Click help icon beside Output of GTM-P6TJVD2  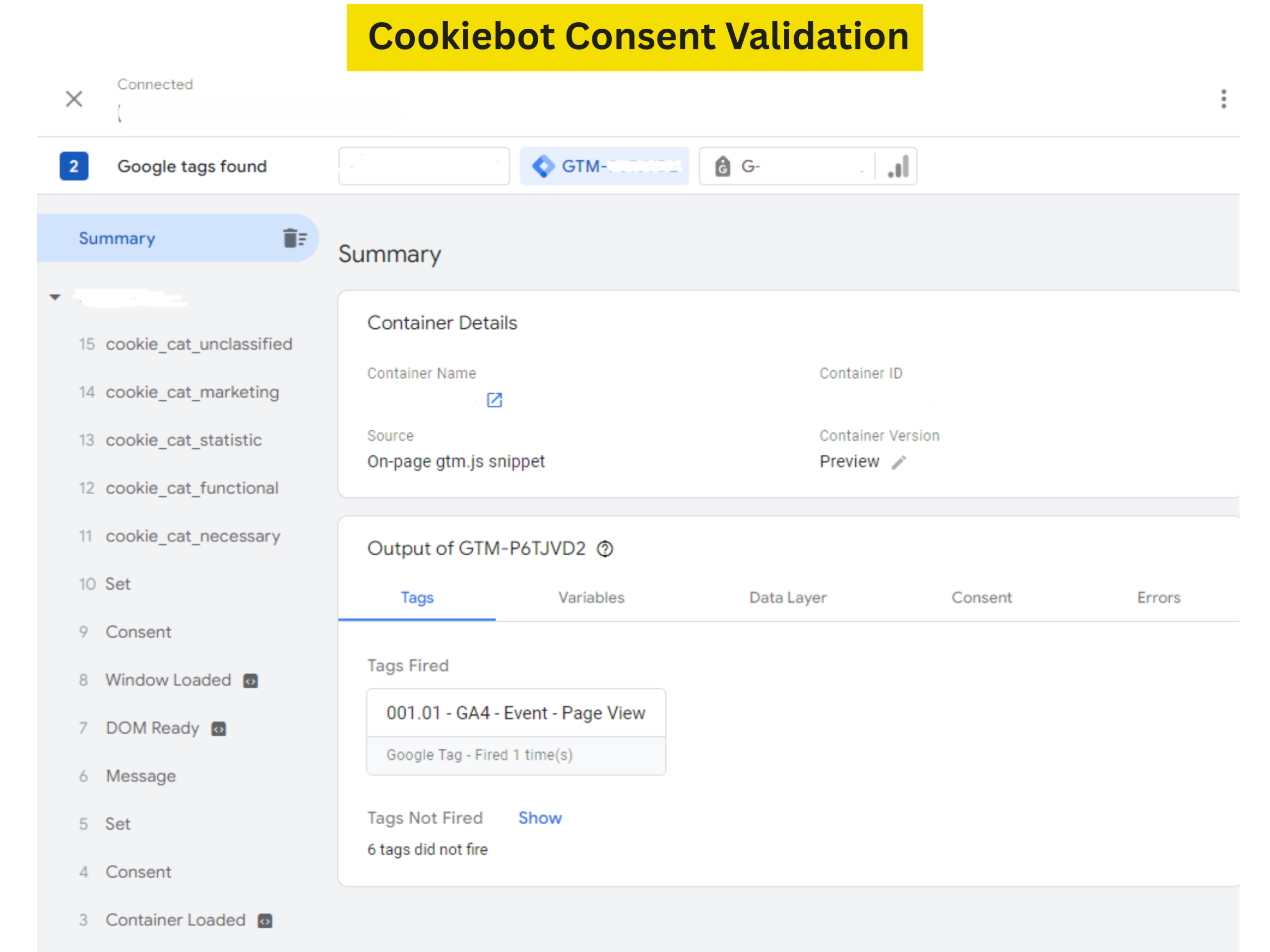click(x=605, y=549)
